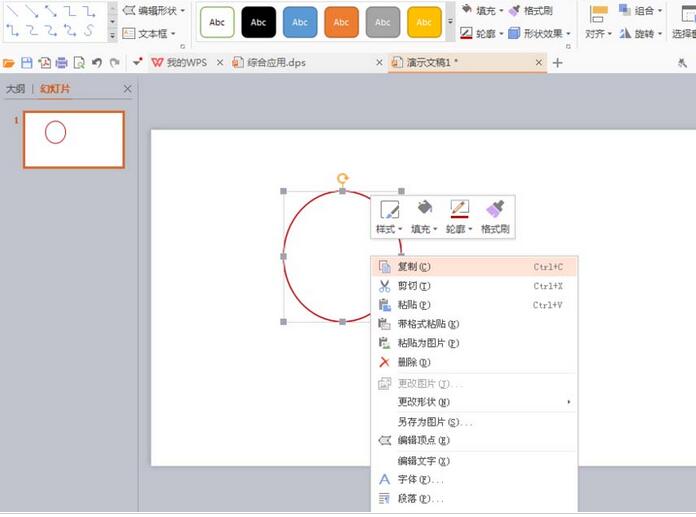Click the undo arrow icon
The height and width of the screenshot is (517, 696).
click(97, 63)
